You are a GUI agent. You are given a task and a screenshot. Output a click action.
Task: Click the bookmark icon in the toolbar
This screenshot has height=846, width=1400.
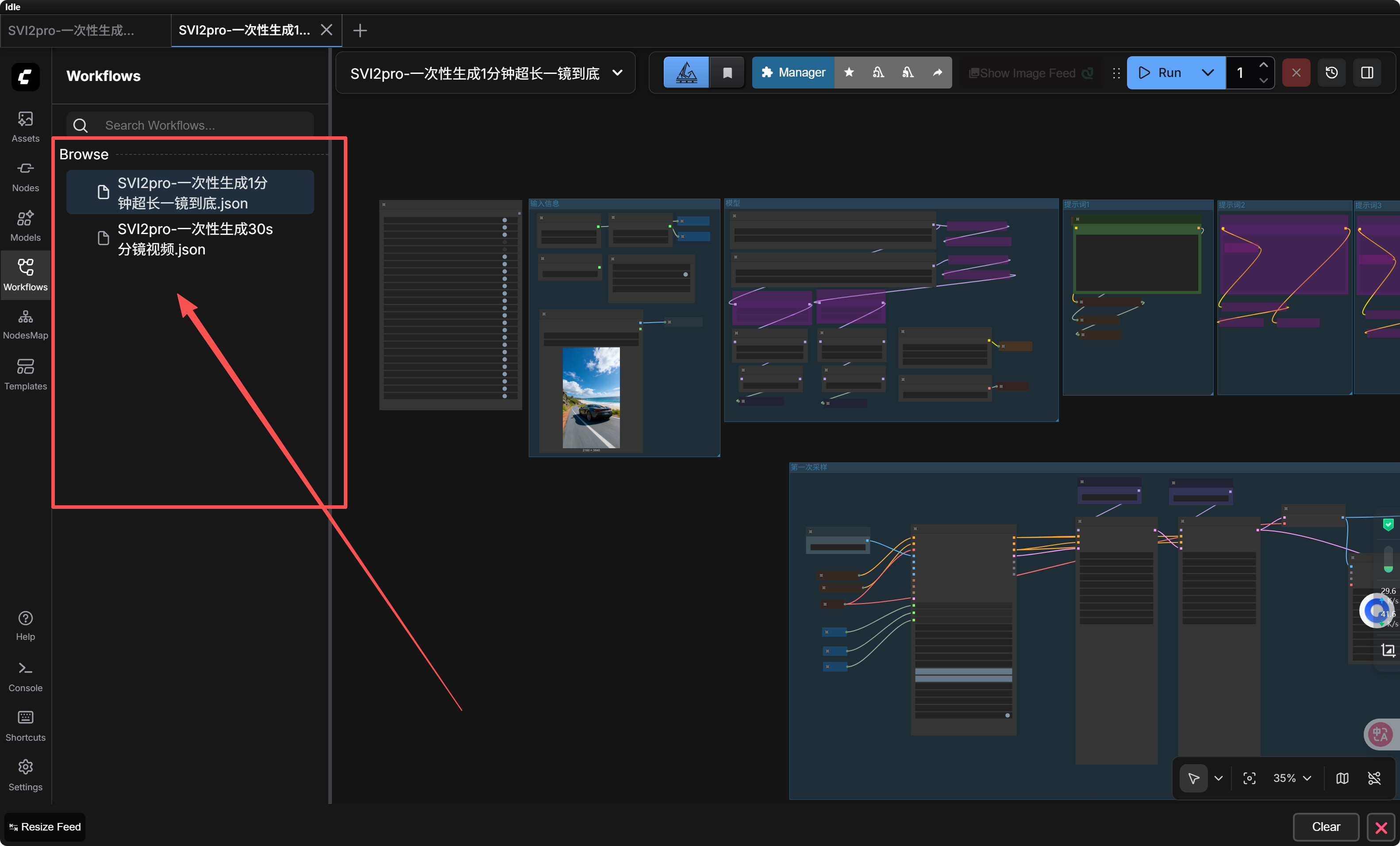tap(727, 73)
